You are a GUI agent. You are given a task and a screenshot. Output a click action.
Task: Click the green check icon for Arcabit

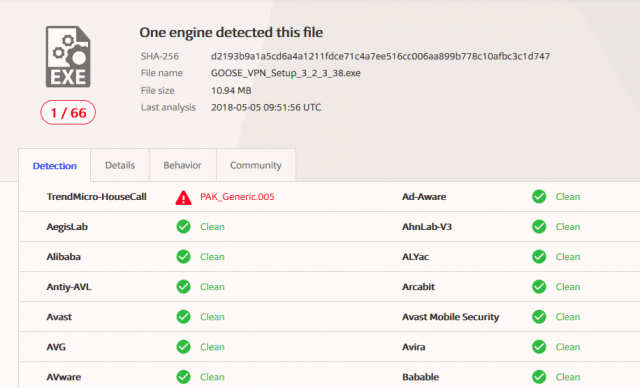[x=539, y=287]
